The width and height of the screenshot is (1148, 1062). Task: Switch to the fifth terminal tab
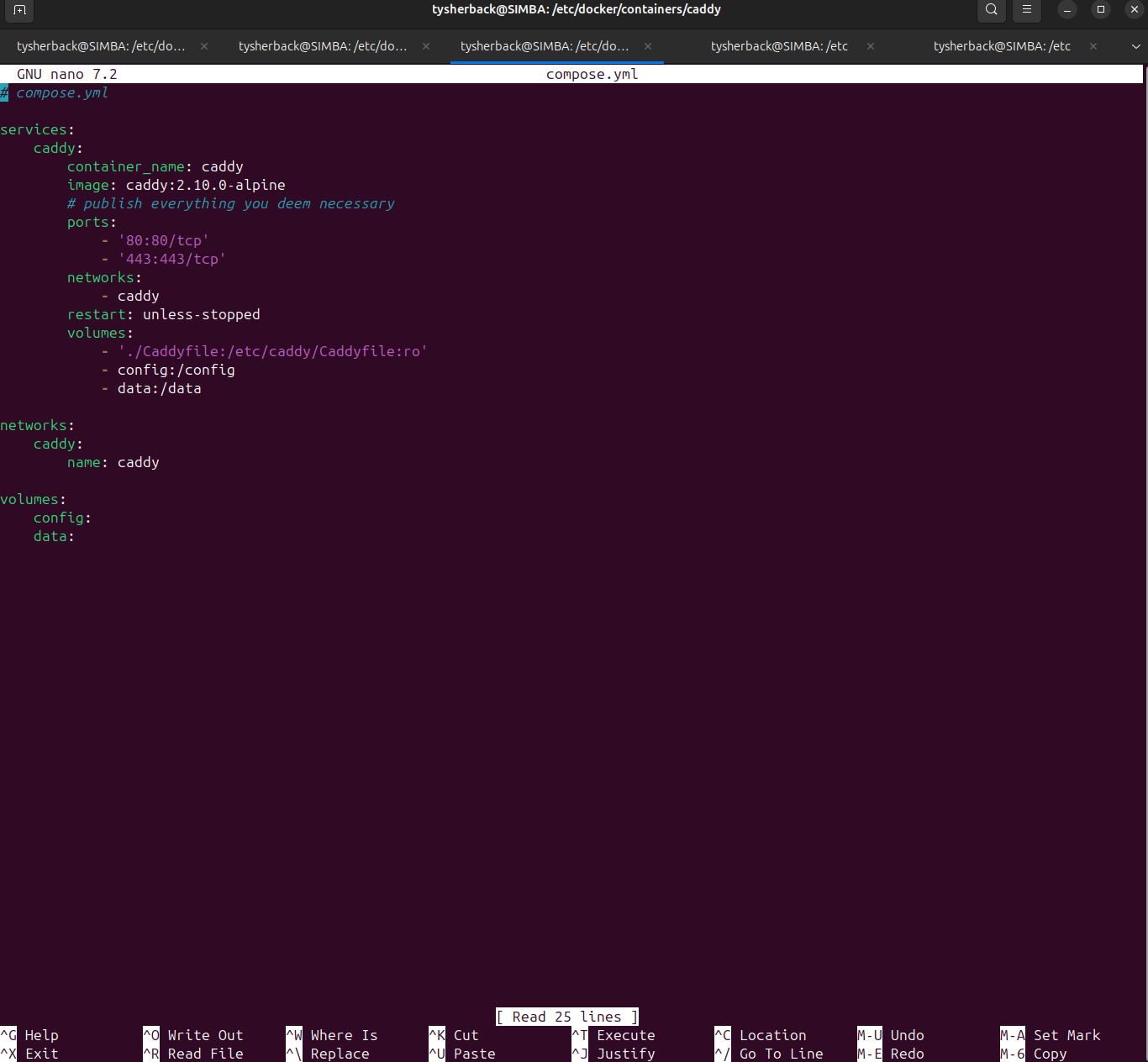(1002, 46)
